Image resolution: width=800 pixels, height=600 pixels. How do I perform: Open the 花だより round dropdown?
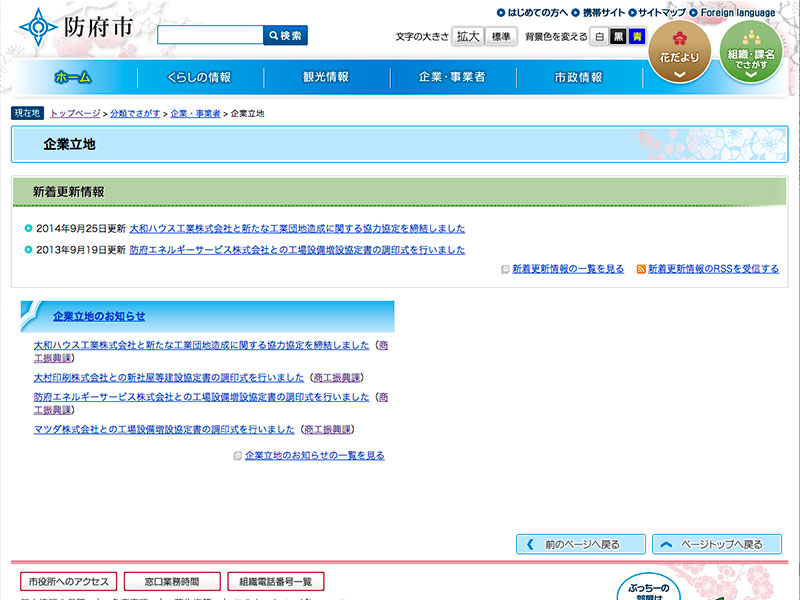(x=680, y=53)
